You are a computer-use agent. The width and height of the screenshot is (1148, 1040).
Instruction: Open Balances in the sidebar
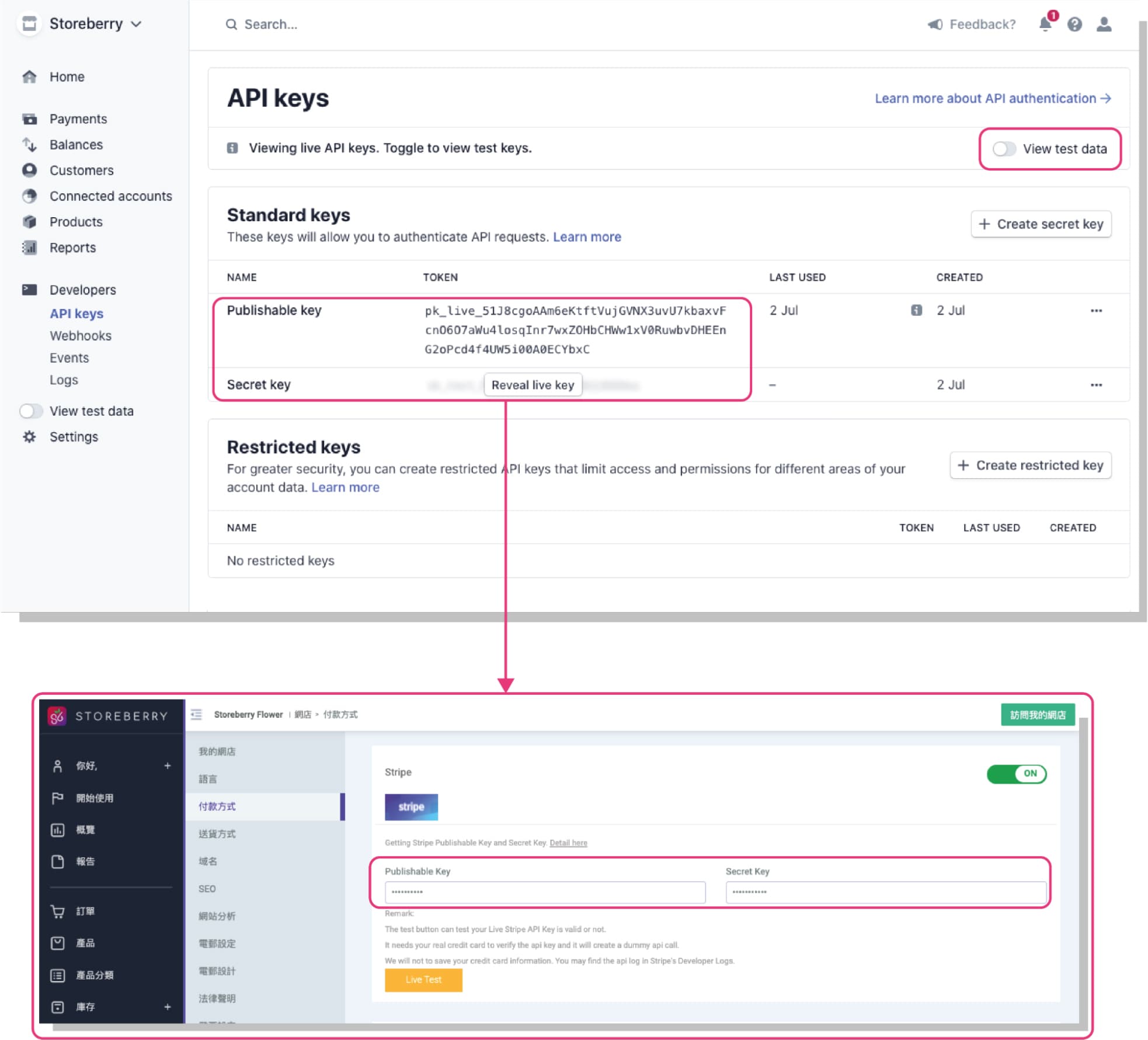tap(76, 145)
